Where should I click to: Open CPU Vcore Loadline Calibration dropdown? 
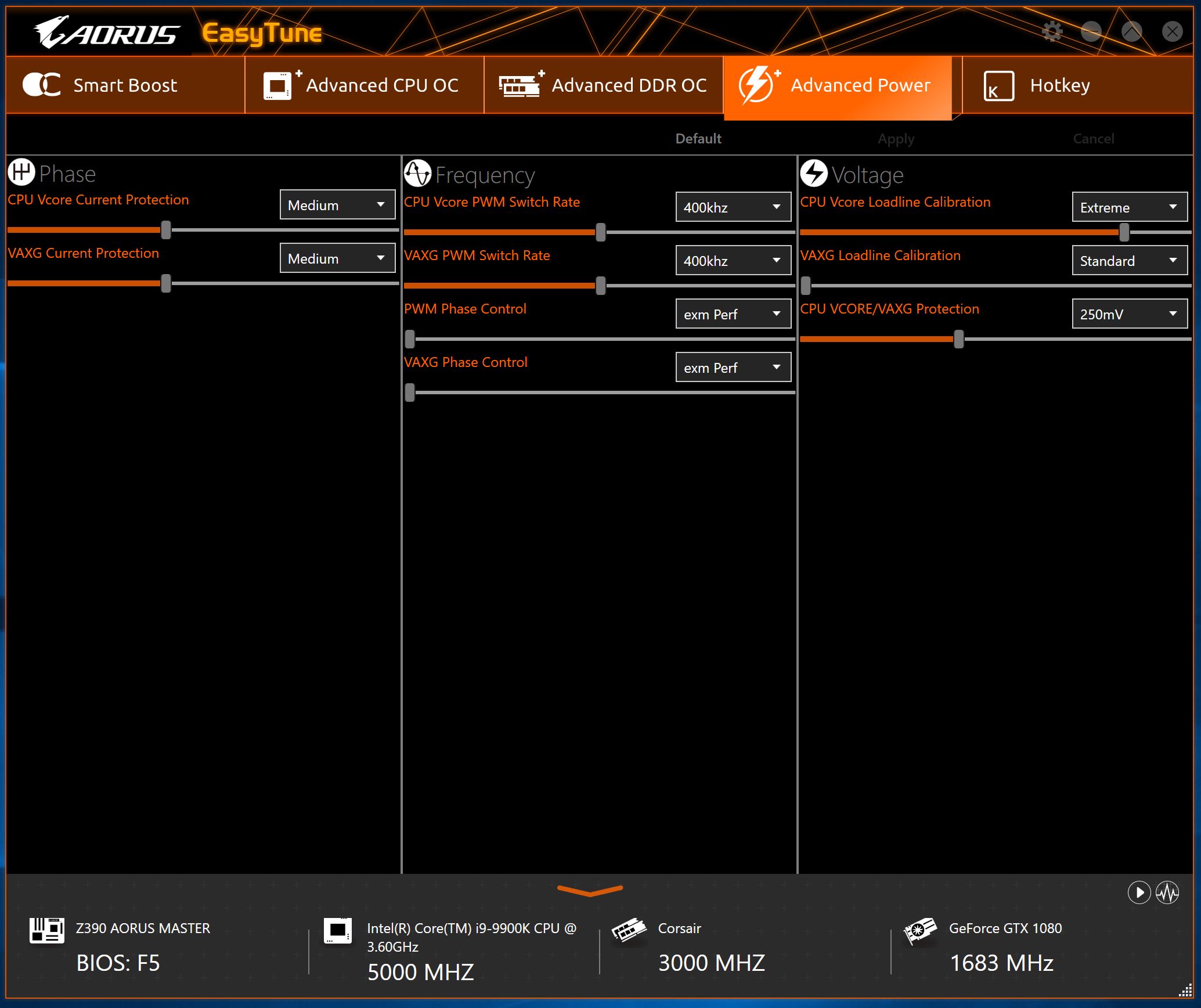pos(1130,207)
